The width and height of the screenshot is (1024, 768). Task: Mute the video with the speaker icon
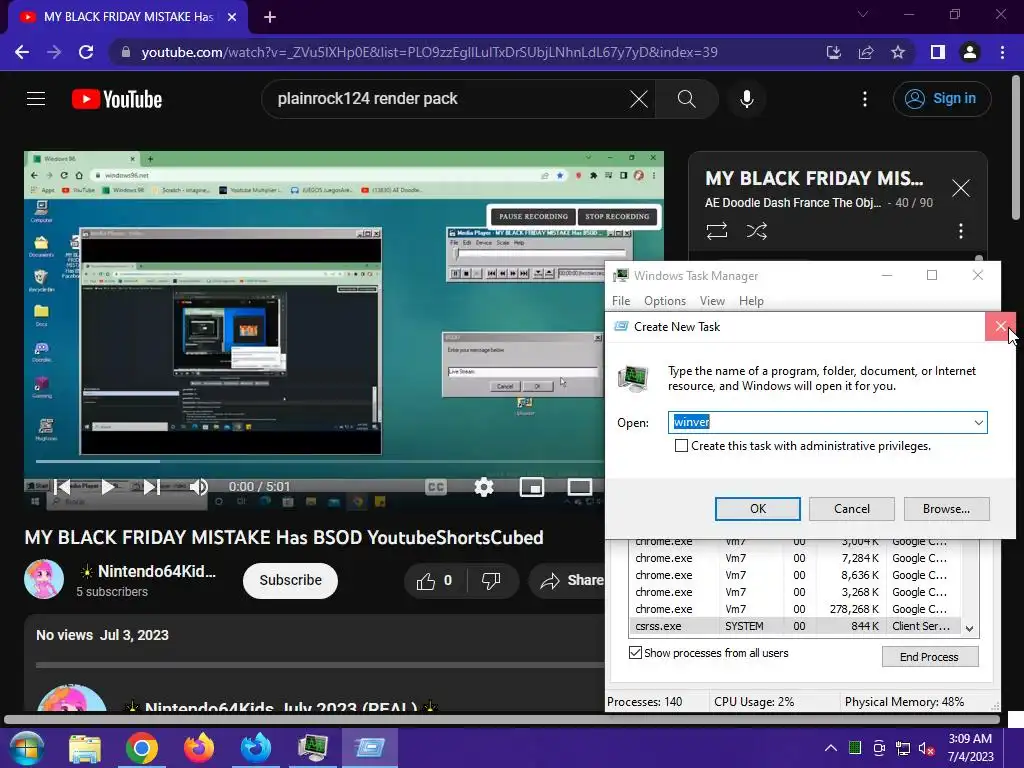[199, 487]
